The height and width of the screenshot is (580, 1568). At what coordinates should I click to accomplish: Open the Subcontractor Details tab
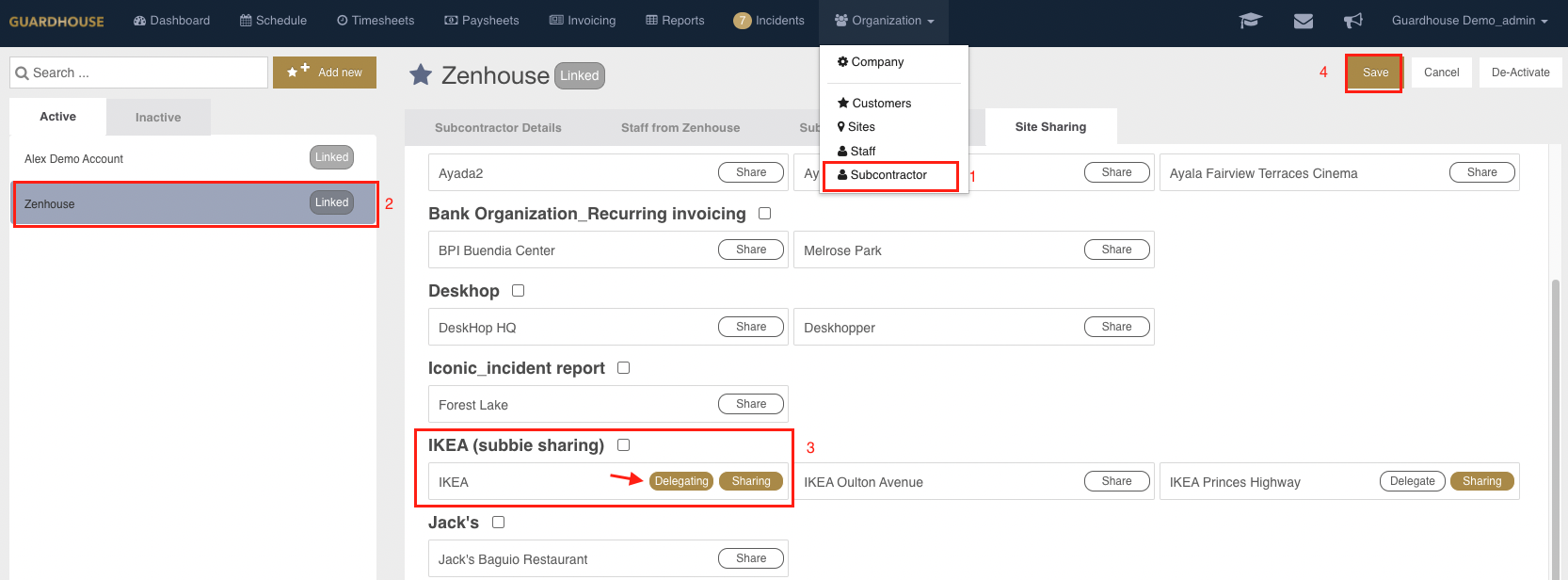[x=498, y=128]
